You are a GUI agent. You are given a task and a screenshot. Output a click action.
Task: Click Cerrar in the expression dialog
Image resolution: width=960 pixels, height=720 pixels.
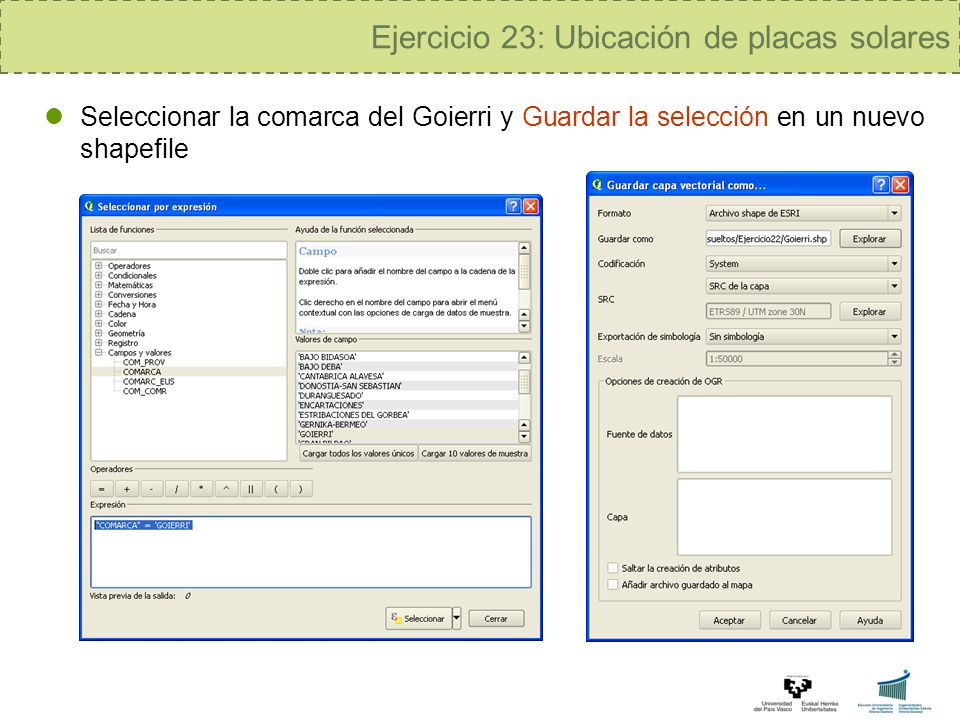click(497, 619)
